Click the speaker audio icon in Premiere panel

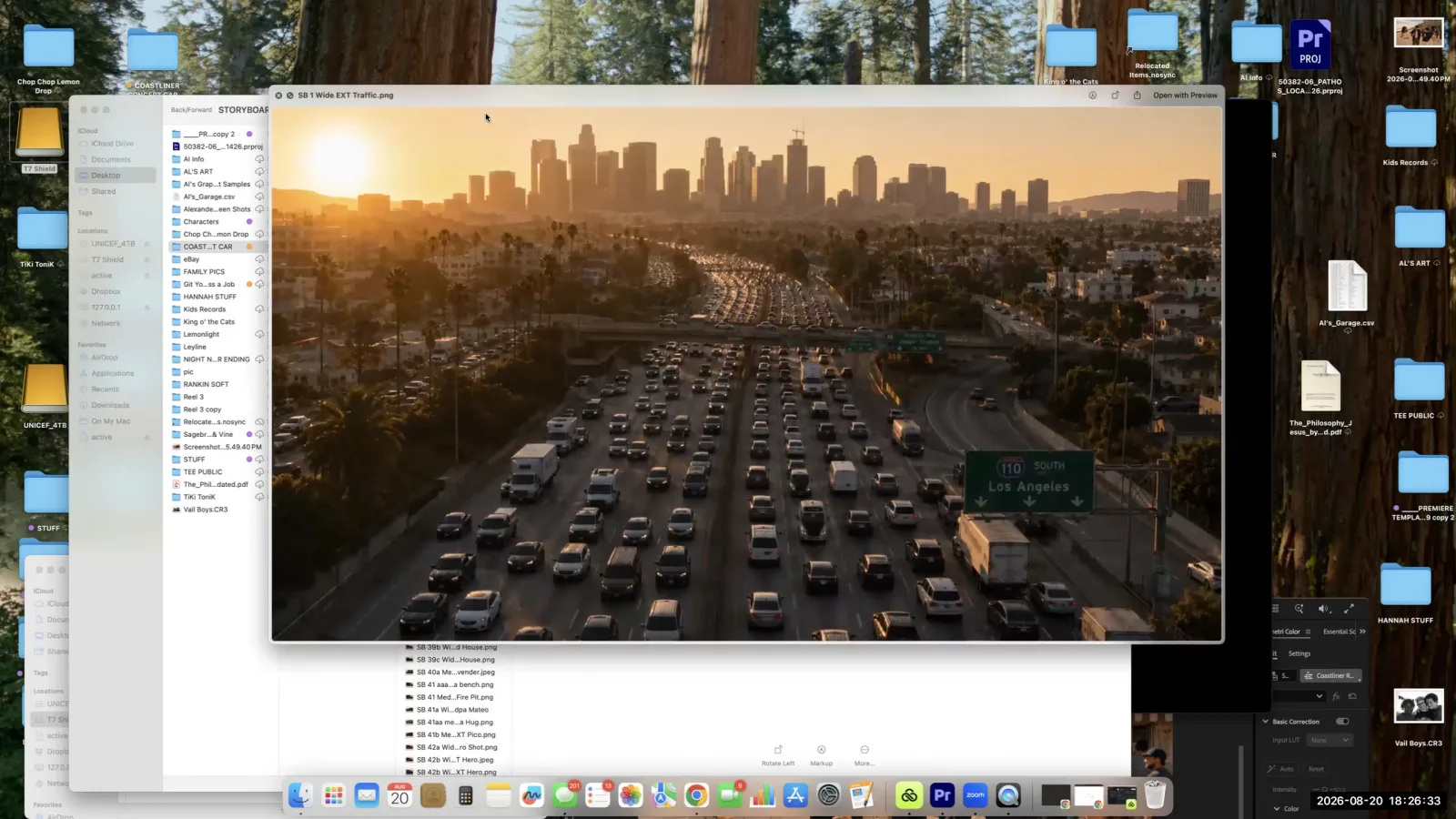[x=1324, y=609]
